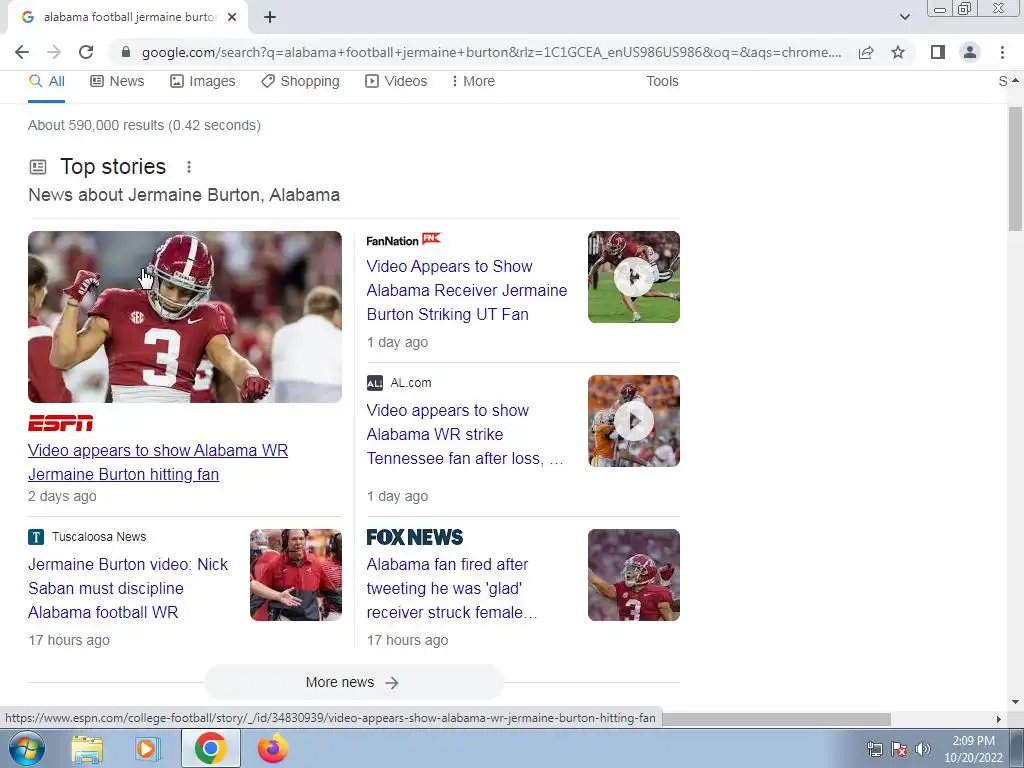Click the vertical scrollbar down arrow
Screen dimensions: 1024x768
pos(1015,703)
